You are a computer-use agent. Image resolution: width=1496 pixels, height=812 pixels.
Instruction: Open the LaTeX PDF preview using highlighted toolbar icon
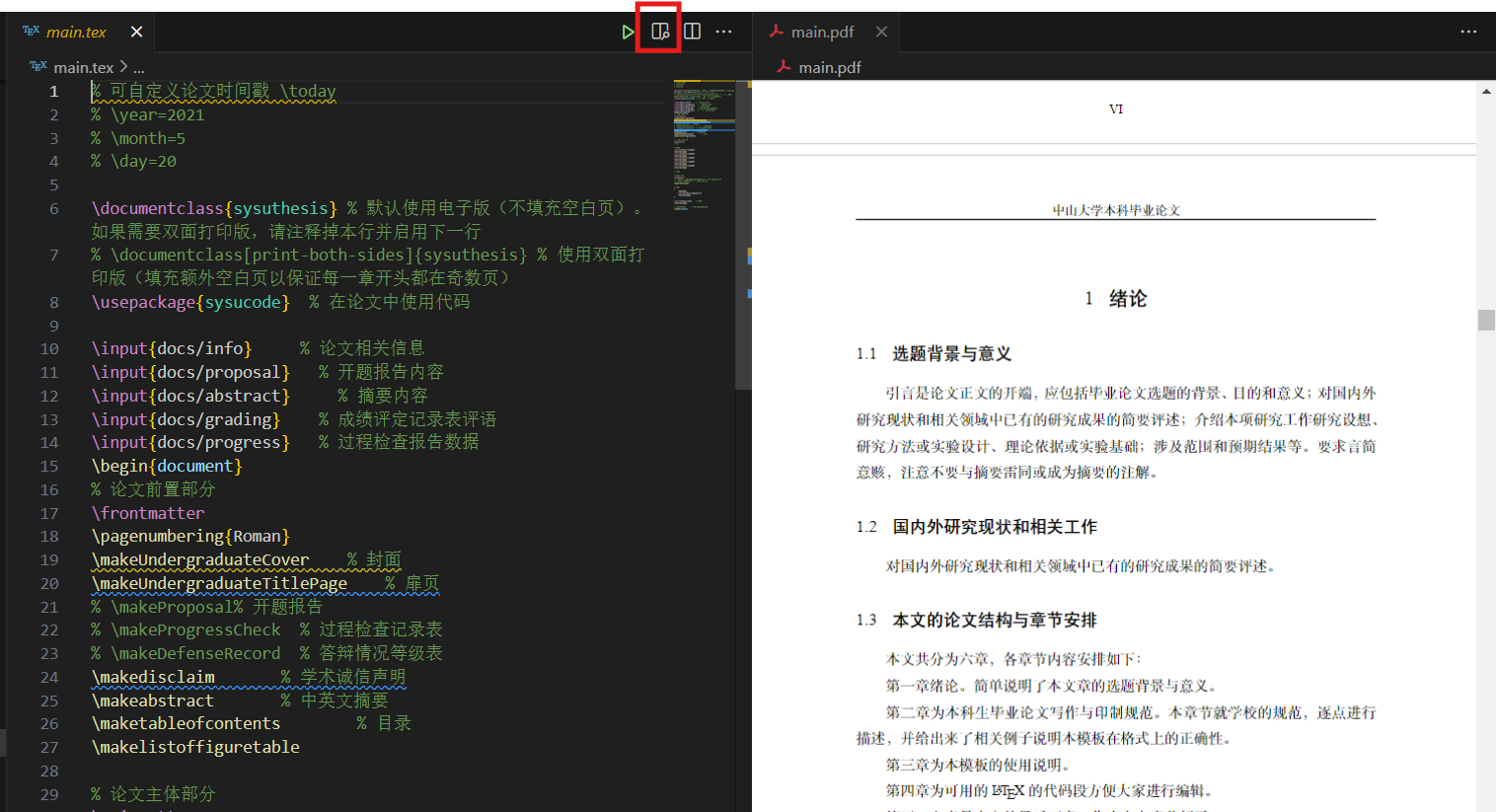[658, 31]
